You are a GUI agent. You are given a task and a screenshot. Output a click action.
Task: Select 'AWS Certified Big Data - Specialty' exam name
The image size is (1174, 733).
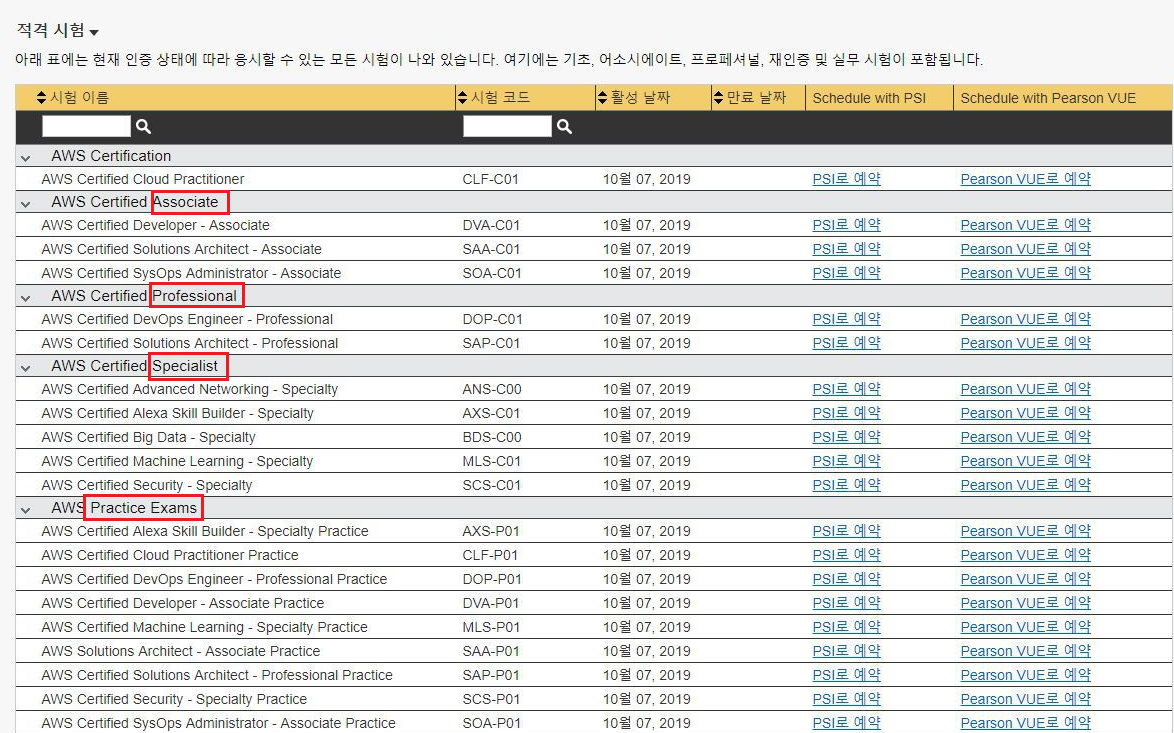[x=149, y=437]
